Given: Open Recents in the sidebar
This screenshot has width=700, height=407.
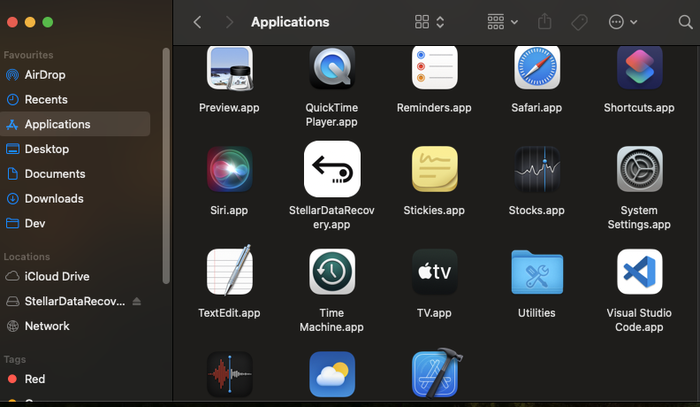Looking at the screenshot, I should [75, 99].
